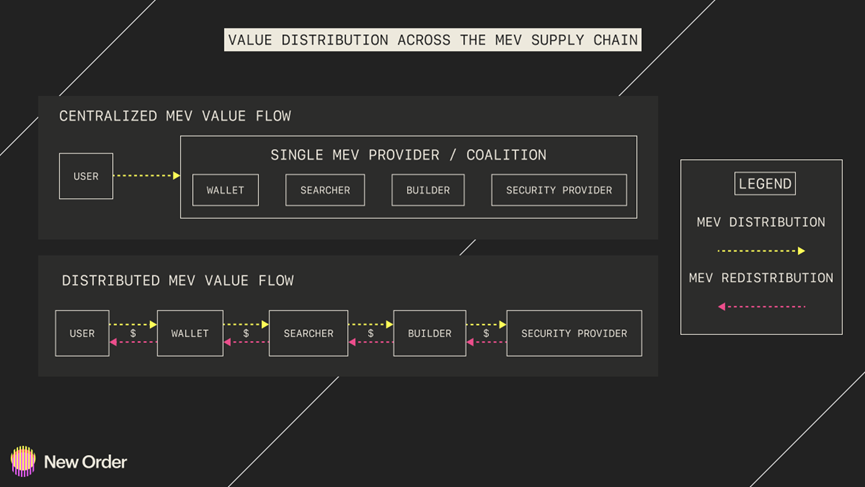Select the BUILDER box in distributed flow
Screen dimensions: 865x487
pyautogui.click(x=430, y=333)
